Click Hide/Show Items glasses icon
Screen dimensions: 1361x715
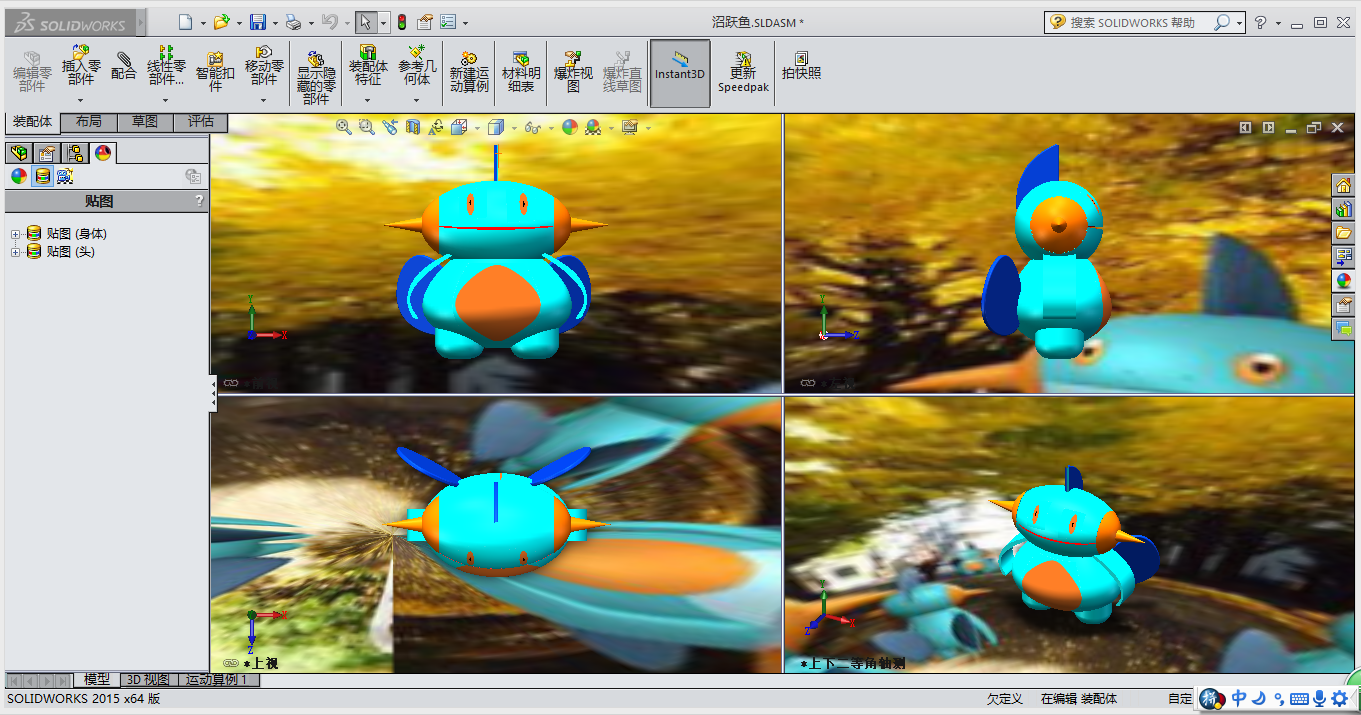[x=532, y=127]
